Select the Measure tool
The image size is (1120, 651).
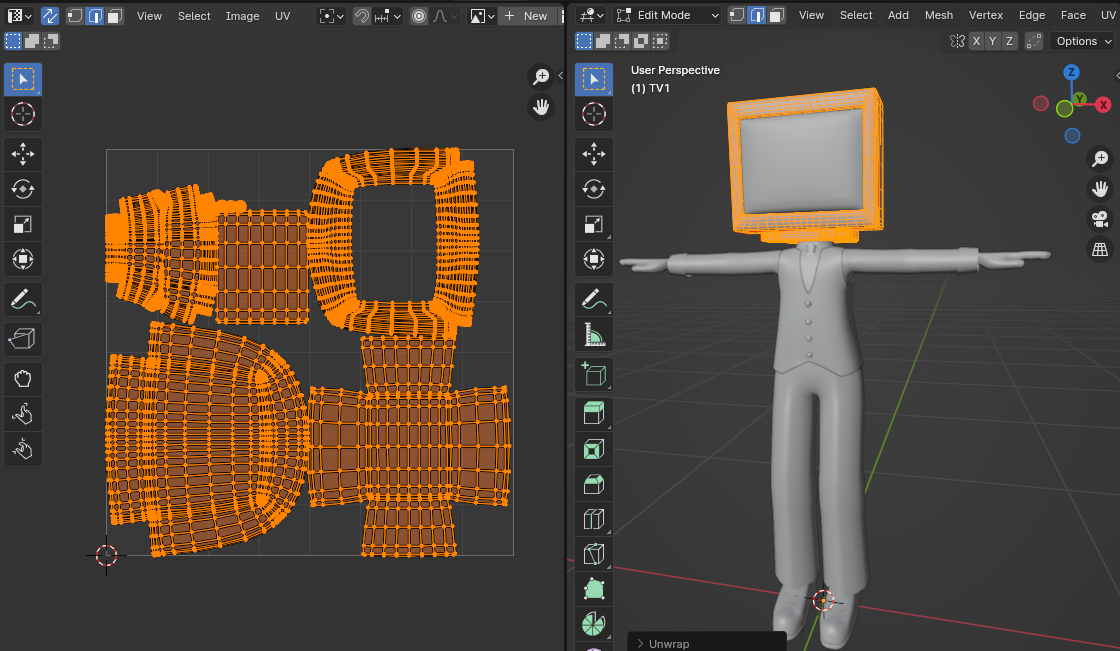click(594, 334)
